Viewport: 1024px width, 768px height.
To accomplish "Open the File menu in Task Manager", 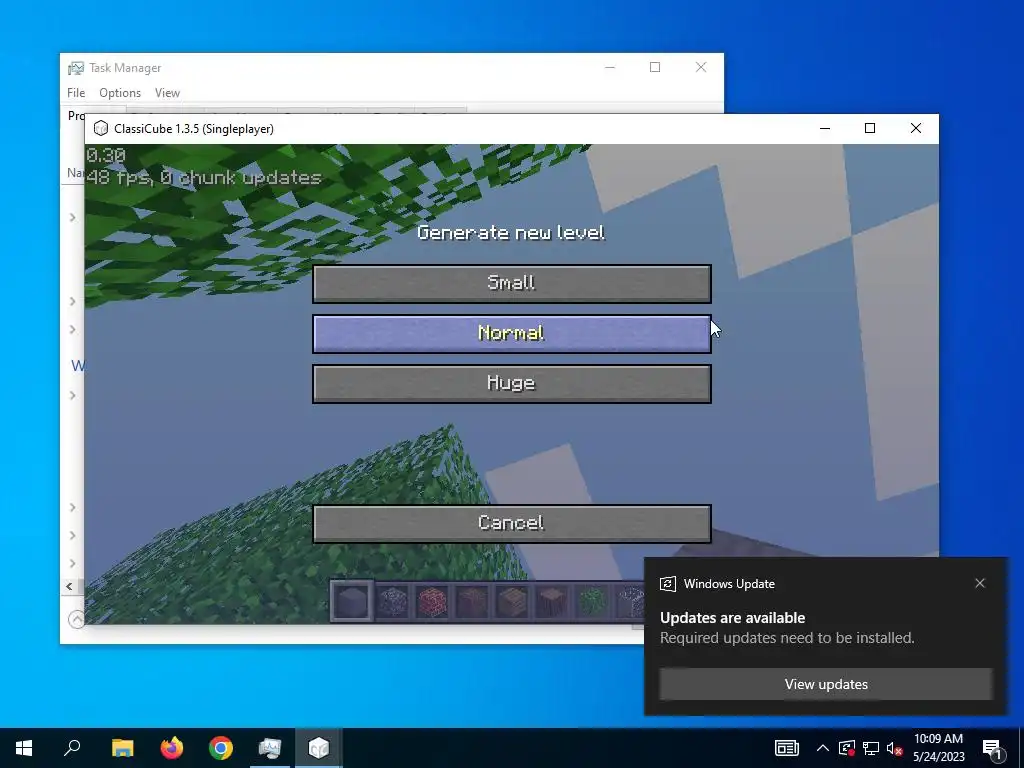I will [x=76, y=93].
